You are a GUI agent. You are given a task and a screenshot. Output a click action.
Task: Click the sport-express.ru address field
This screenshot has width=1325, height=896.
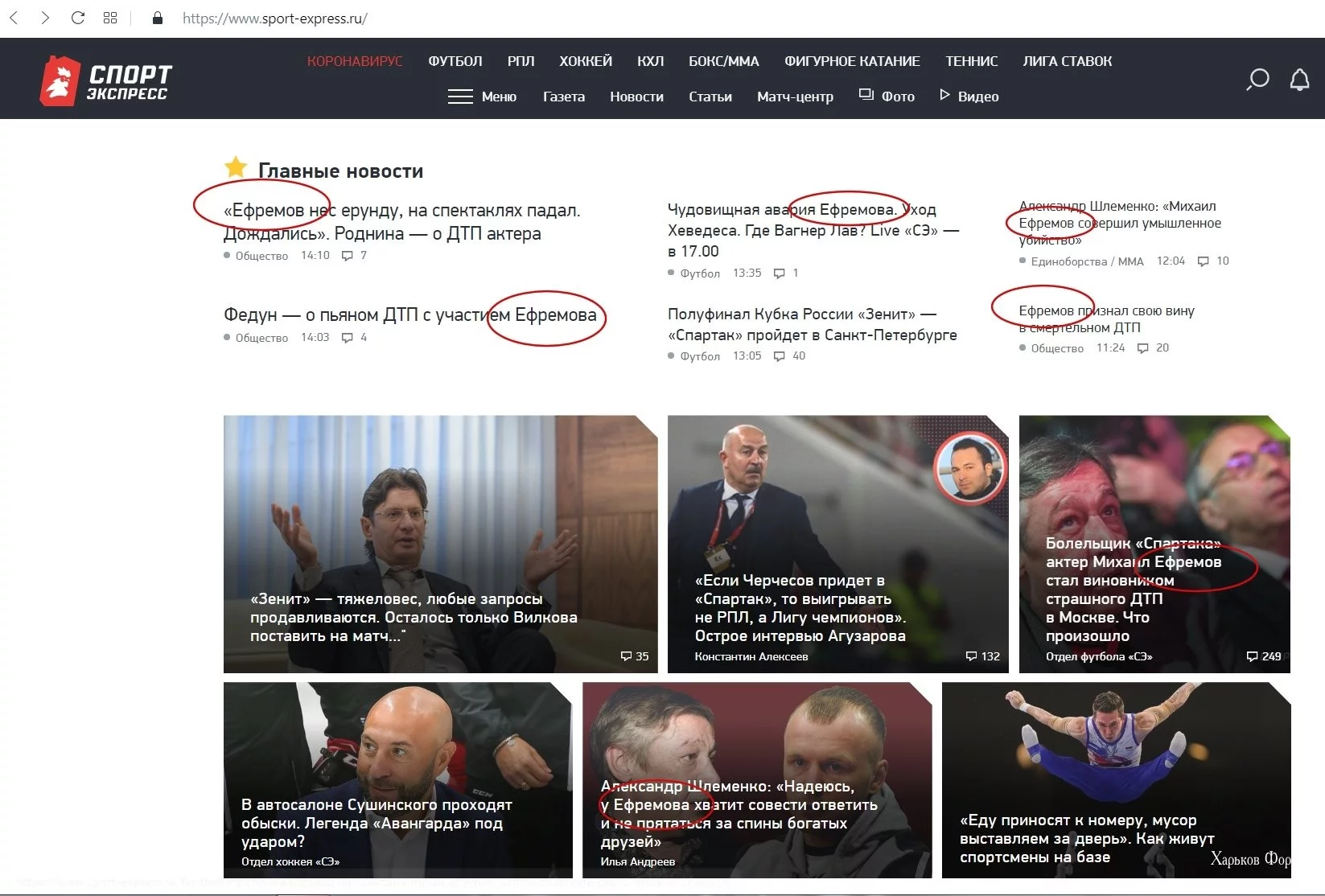click(275, 18)
